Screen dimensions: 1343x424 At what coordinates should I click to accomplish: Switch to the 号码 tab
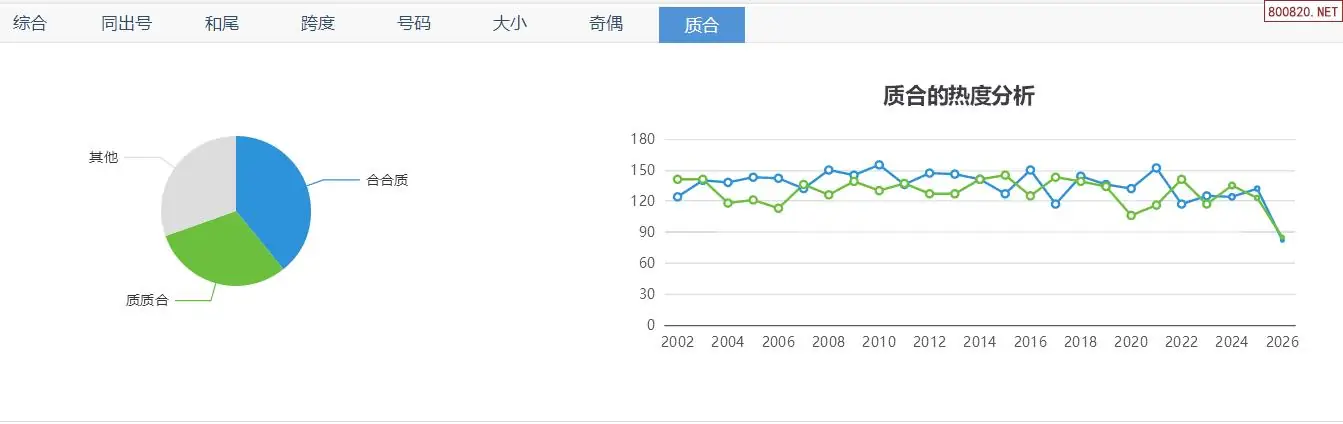coord(414,24)
